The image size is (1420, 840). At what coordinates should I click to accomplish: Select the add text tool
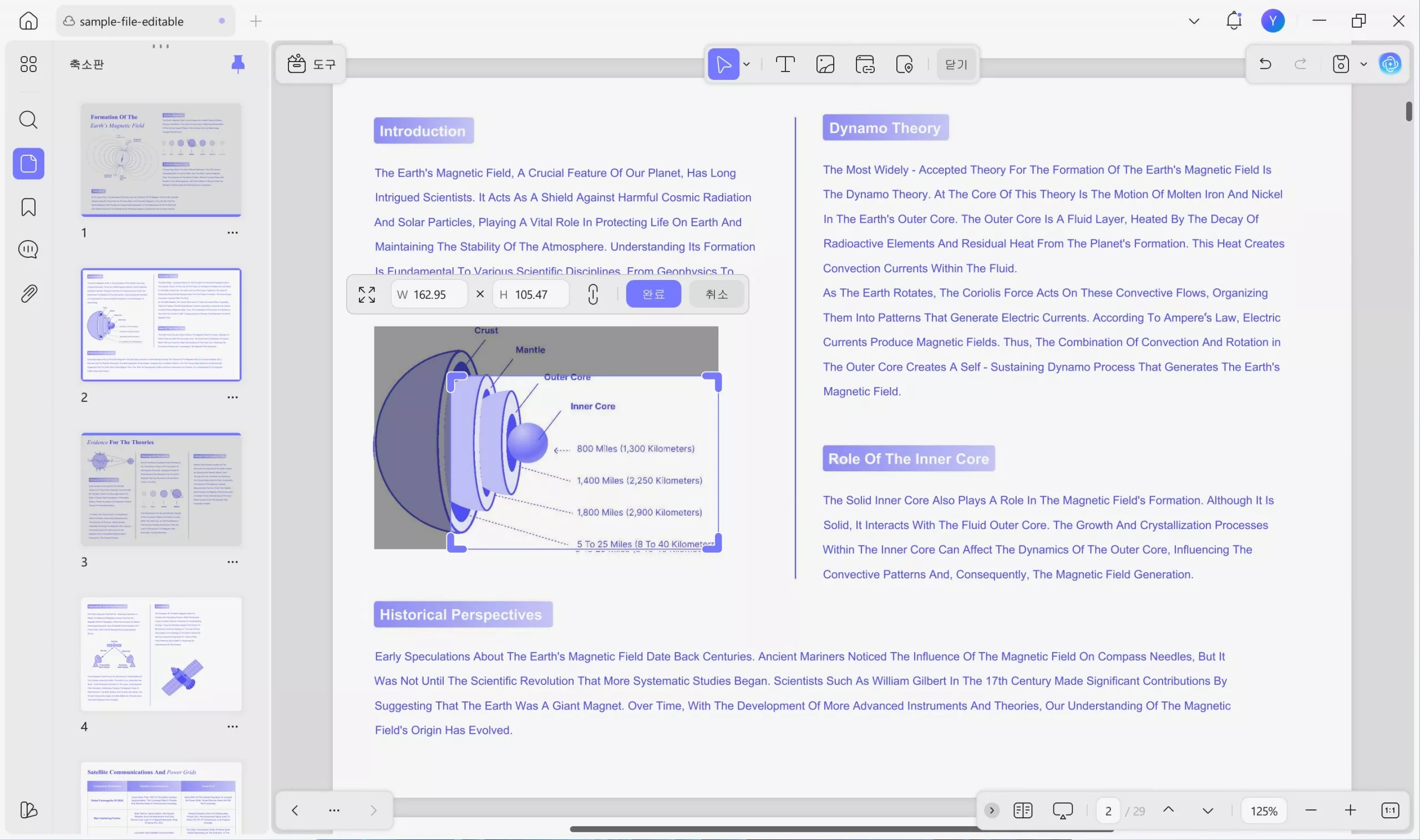785,64
